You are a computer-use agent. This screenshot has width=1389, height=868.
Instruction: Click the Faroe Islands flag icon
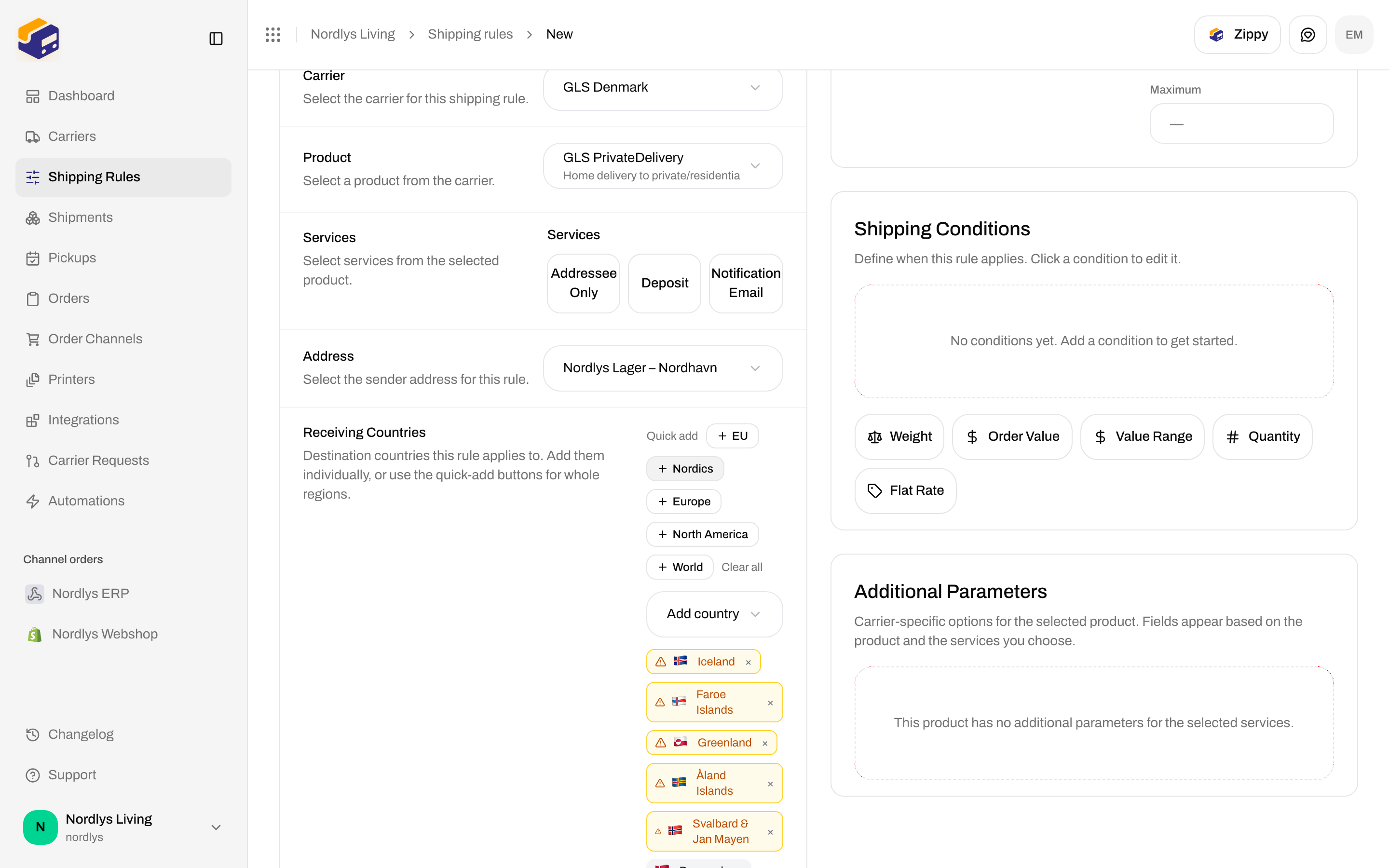[679, 702]
